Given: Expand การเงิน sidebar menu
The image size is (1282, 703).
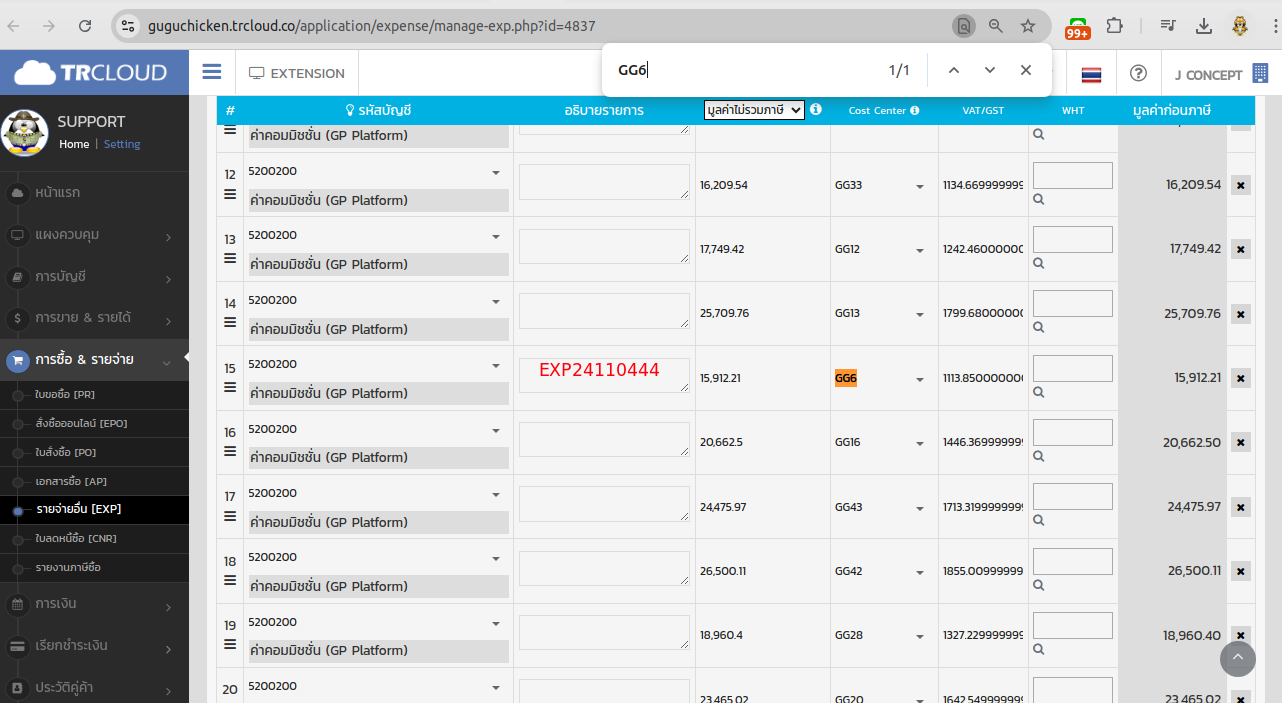Looking at the screenshot, I should coord(94,604).
